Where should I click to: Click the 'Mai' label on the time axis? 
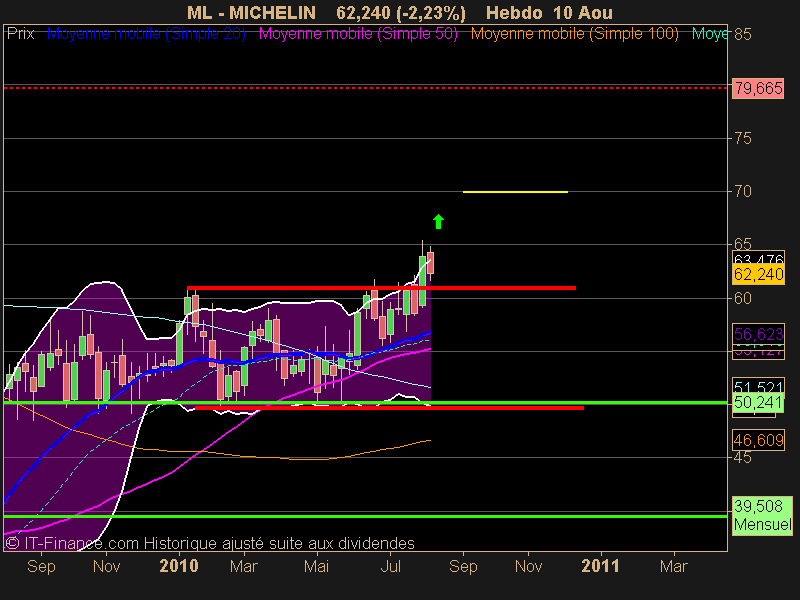[316, 566]
